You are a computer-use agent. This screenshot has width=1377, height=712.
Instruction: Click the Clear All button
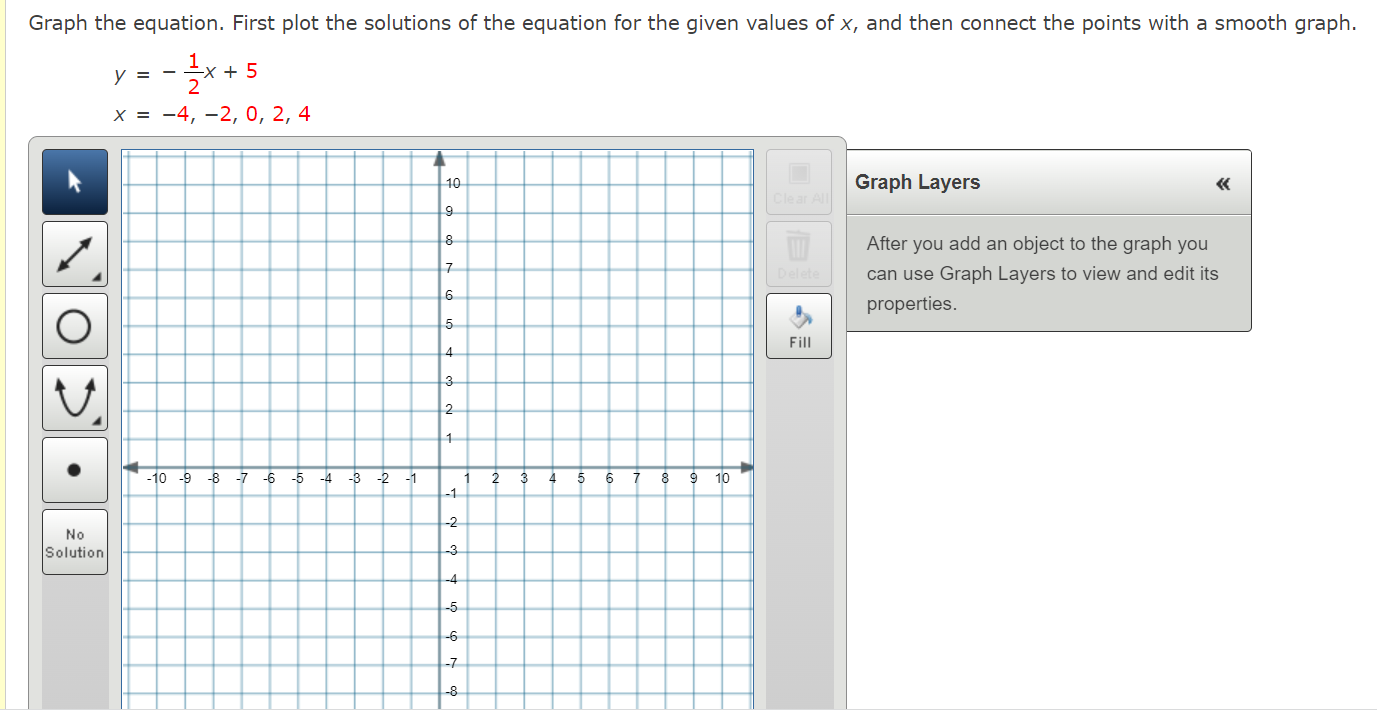tap(798, 182)
